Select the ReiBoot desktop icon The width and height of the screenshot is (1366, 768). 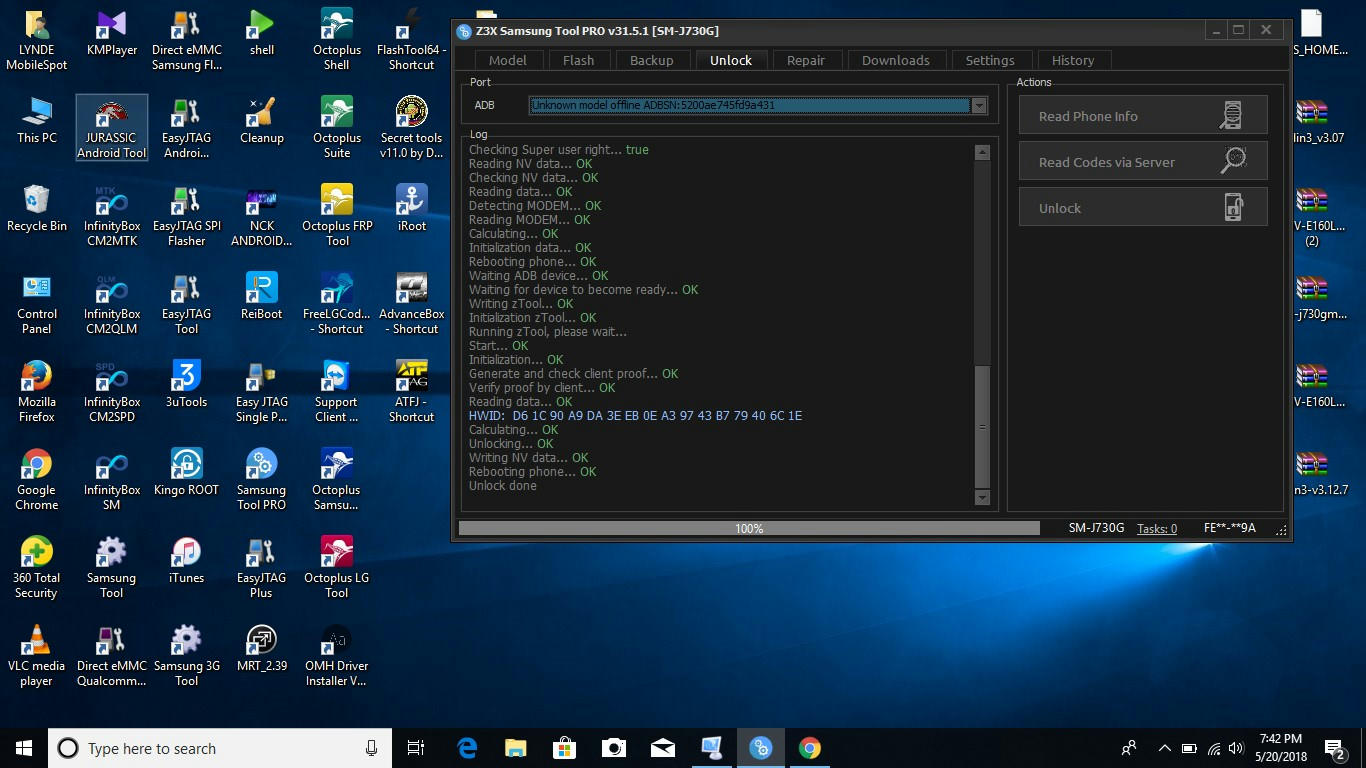tap(262, 296)
